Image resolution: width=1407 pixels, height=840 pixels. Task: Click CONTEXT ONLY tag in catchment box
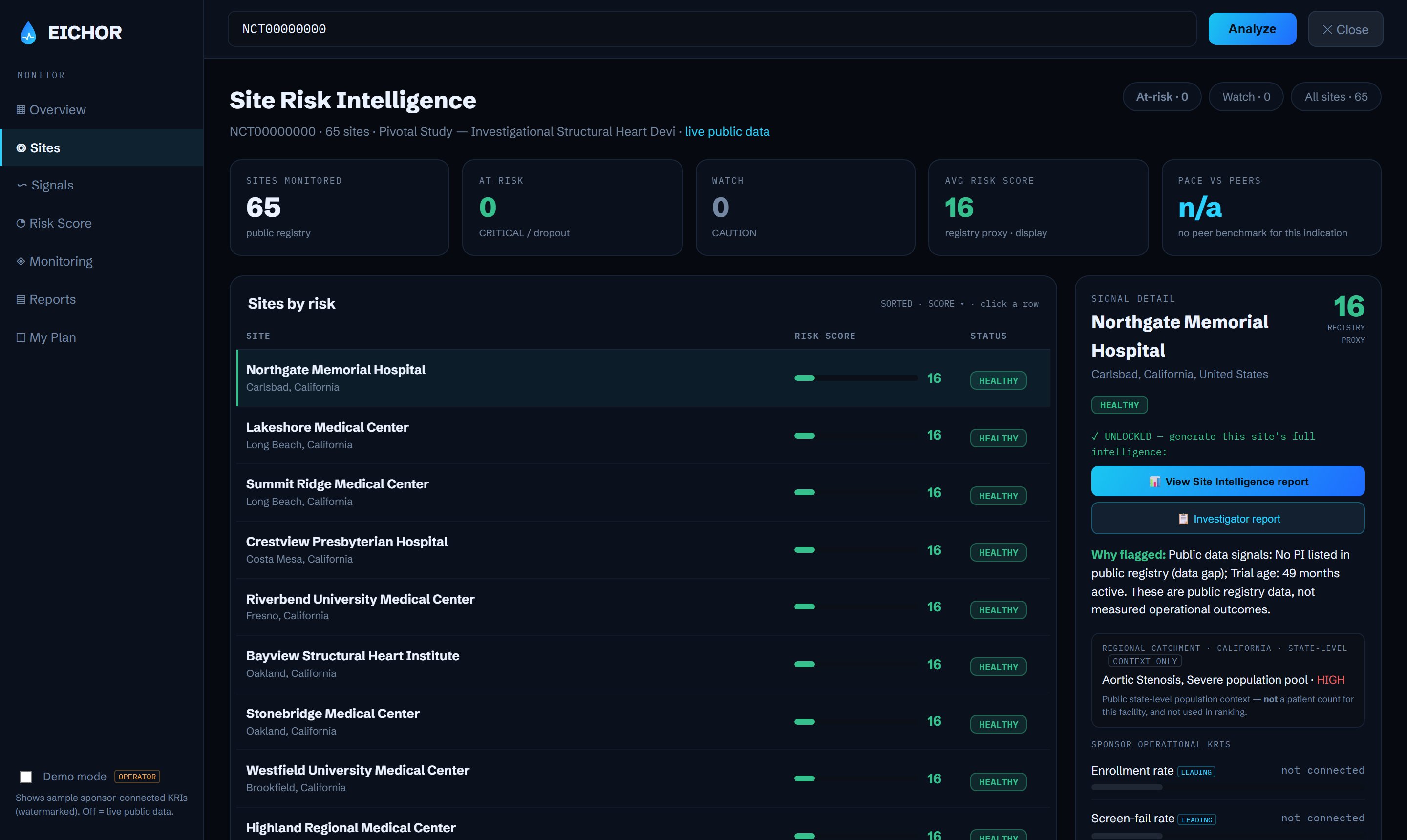(x=1145, y=661)
